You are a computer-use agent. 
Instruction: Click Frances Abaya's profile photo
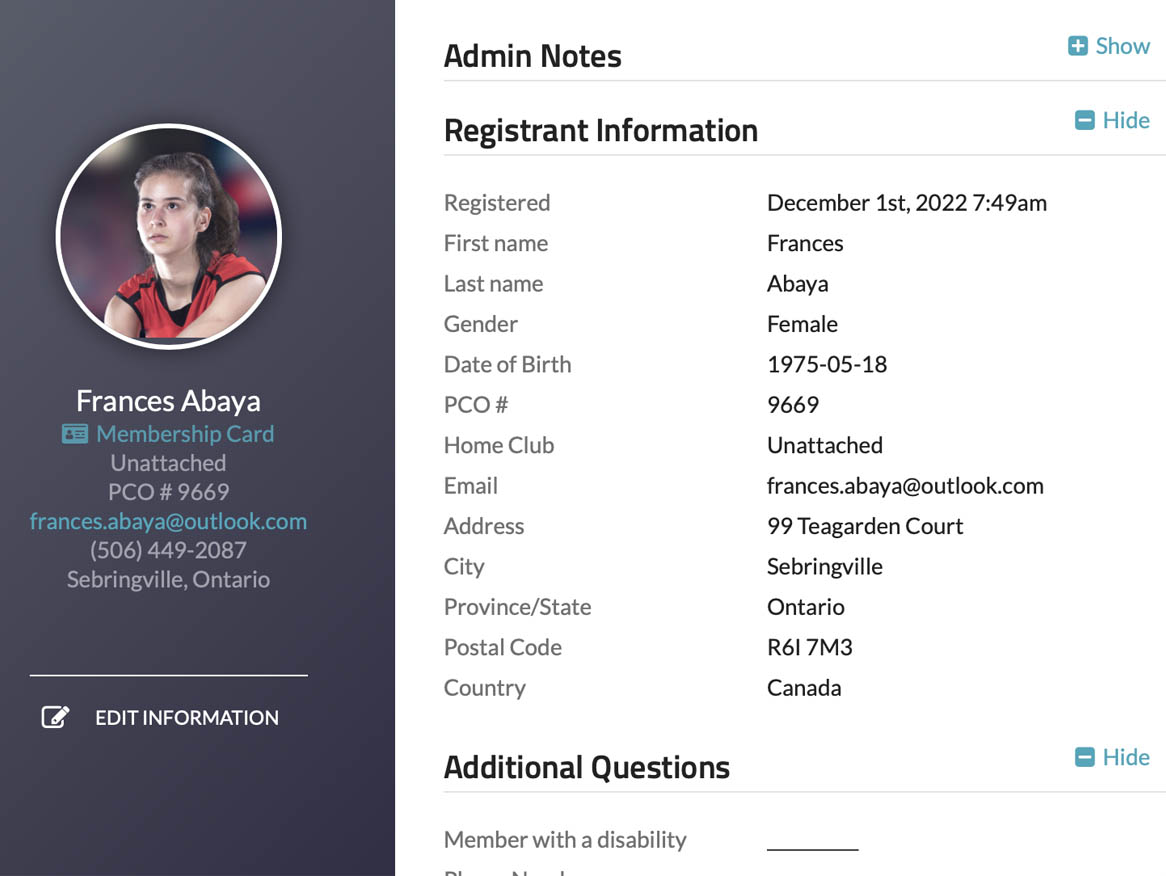click(169, 236)
